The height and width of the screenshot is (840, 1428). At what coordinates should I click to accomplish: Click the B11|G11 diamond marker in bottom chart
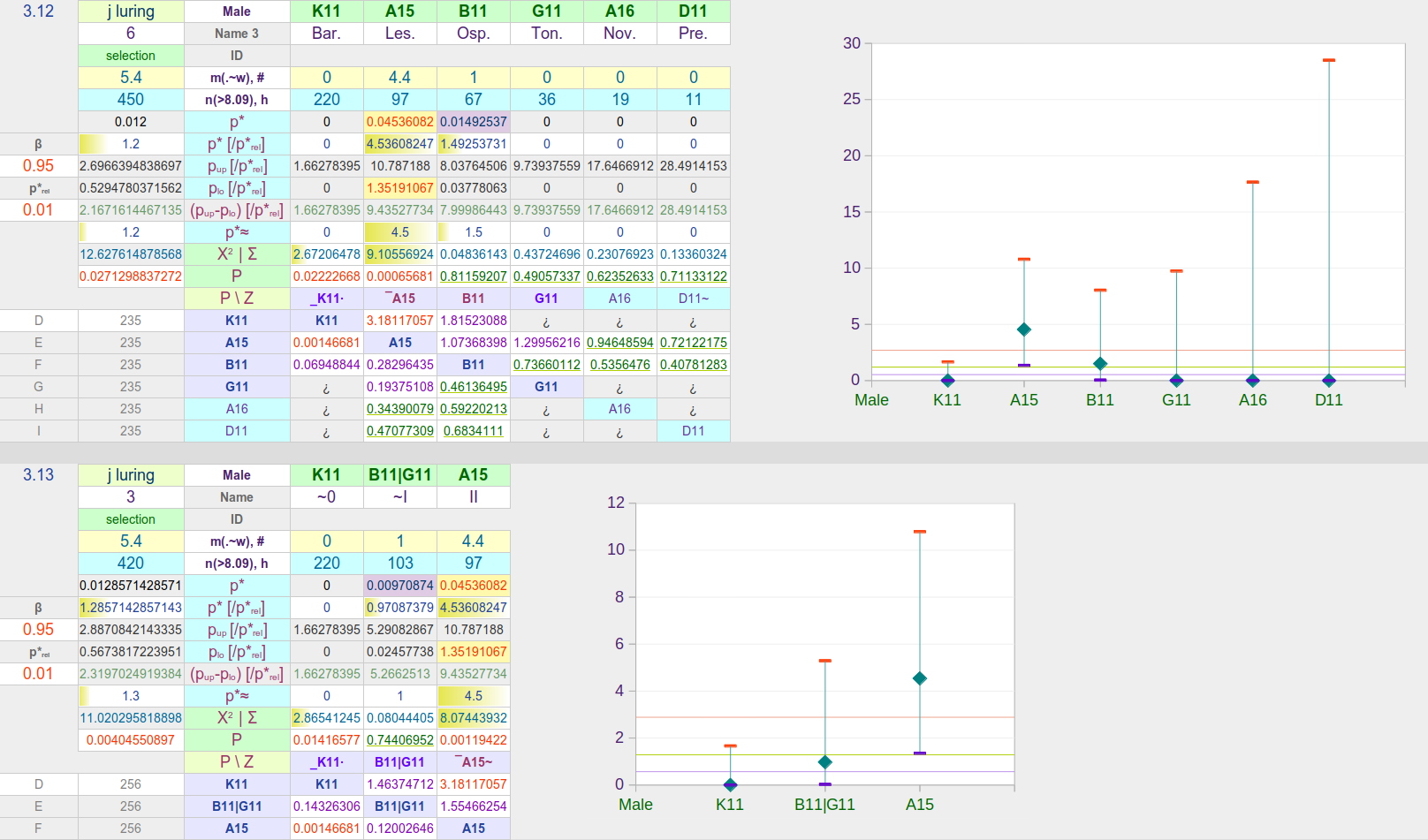coord(824,761)
